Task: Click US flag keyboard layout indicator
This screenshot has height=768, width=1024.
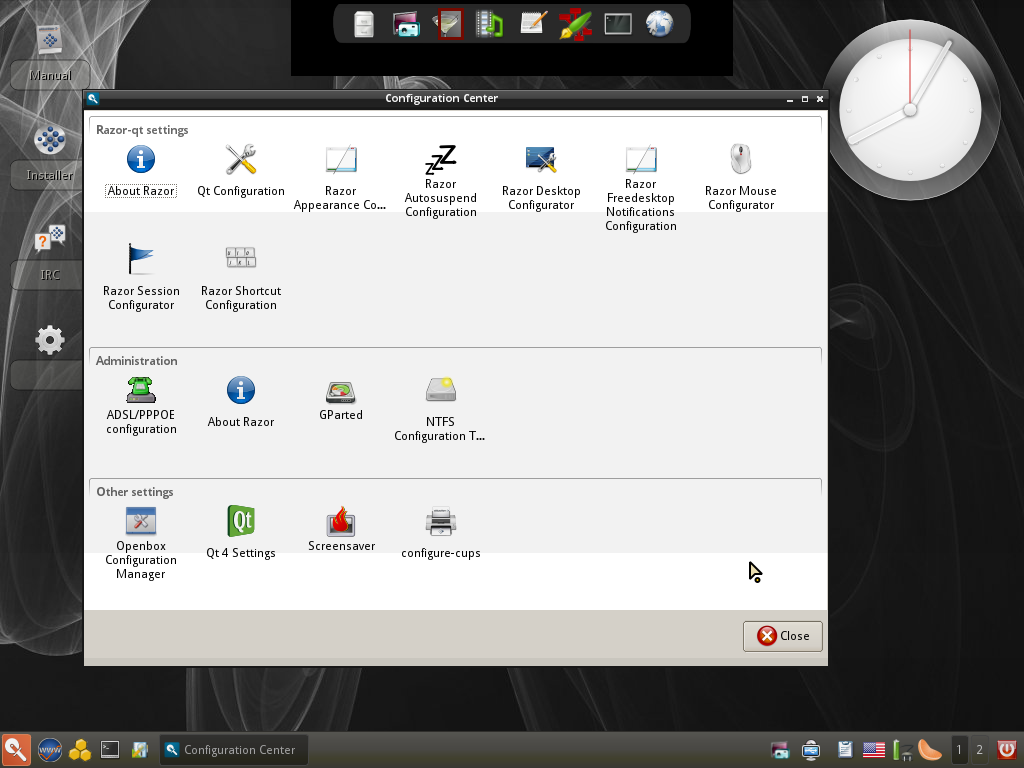Action: click(874, 750)
